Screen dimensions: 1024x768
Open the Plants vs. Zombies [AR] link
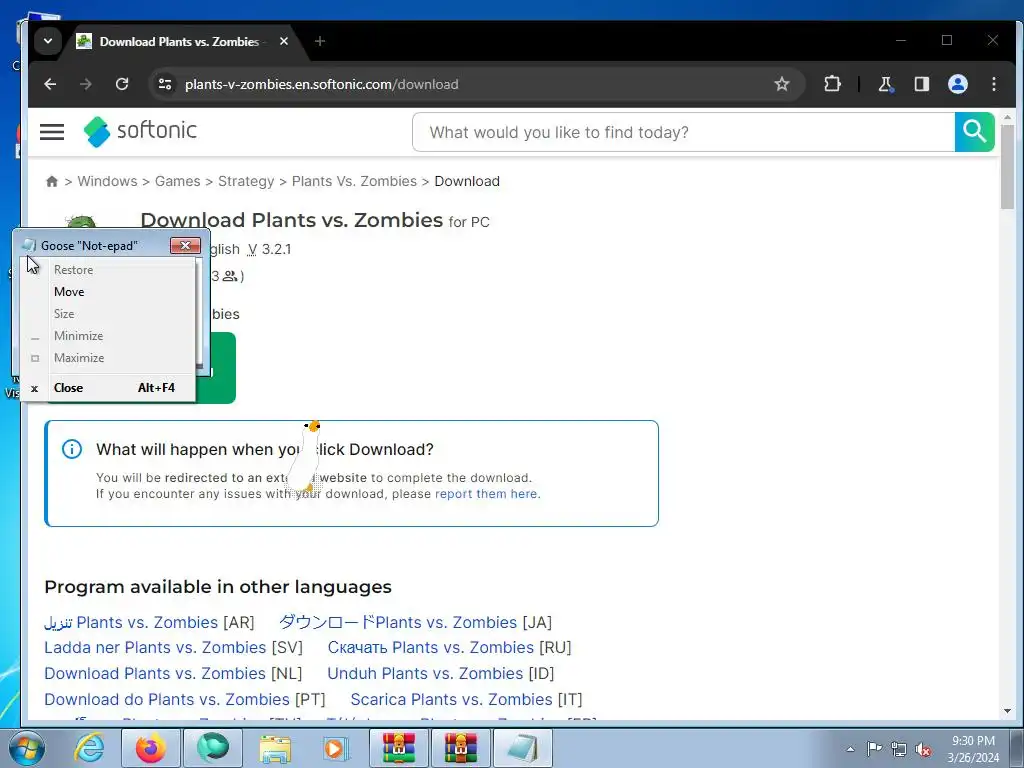[149, 622]
